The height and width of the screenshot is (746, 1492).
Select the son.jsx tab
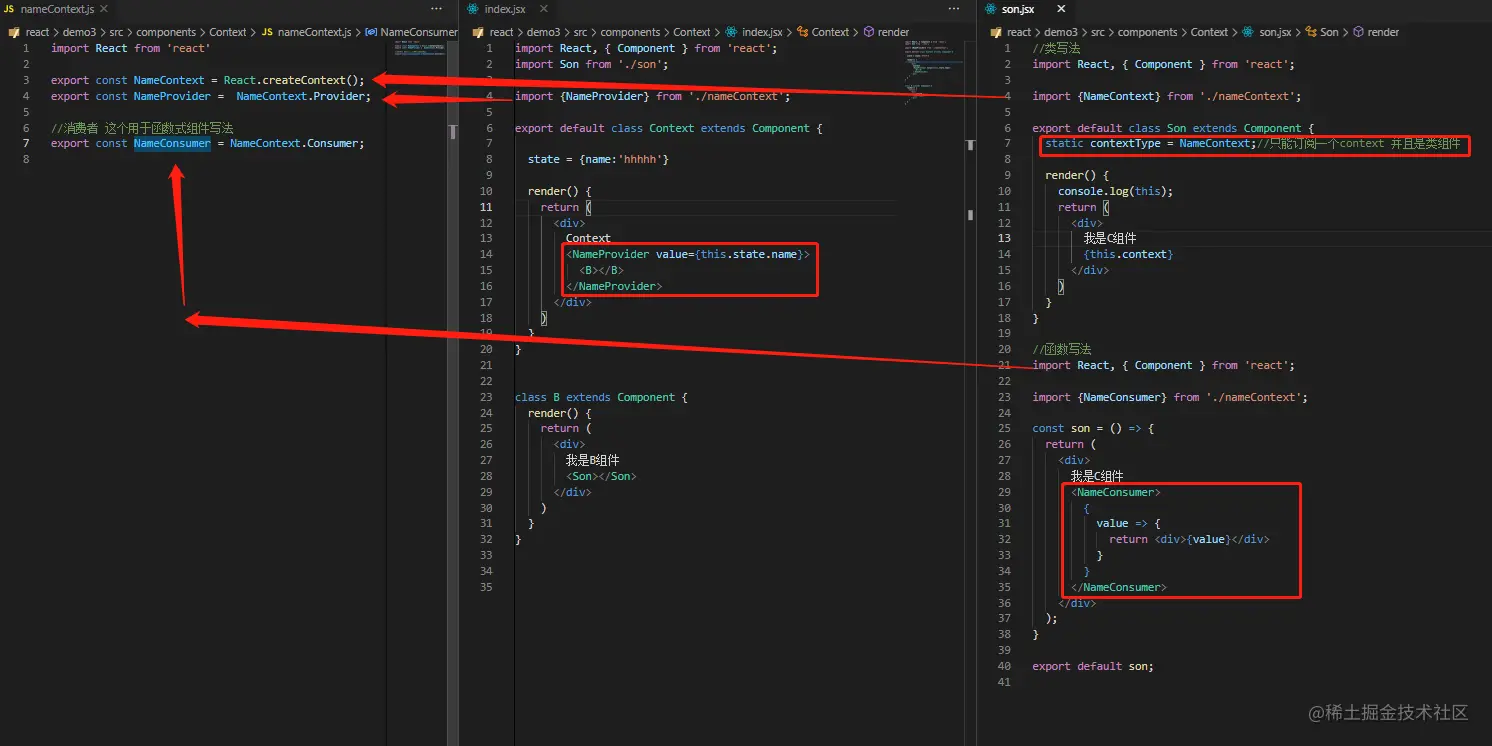coord(1019,9)
